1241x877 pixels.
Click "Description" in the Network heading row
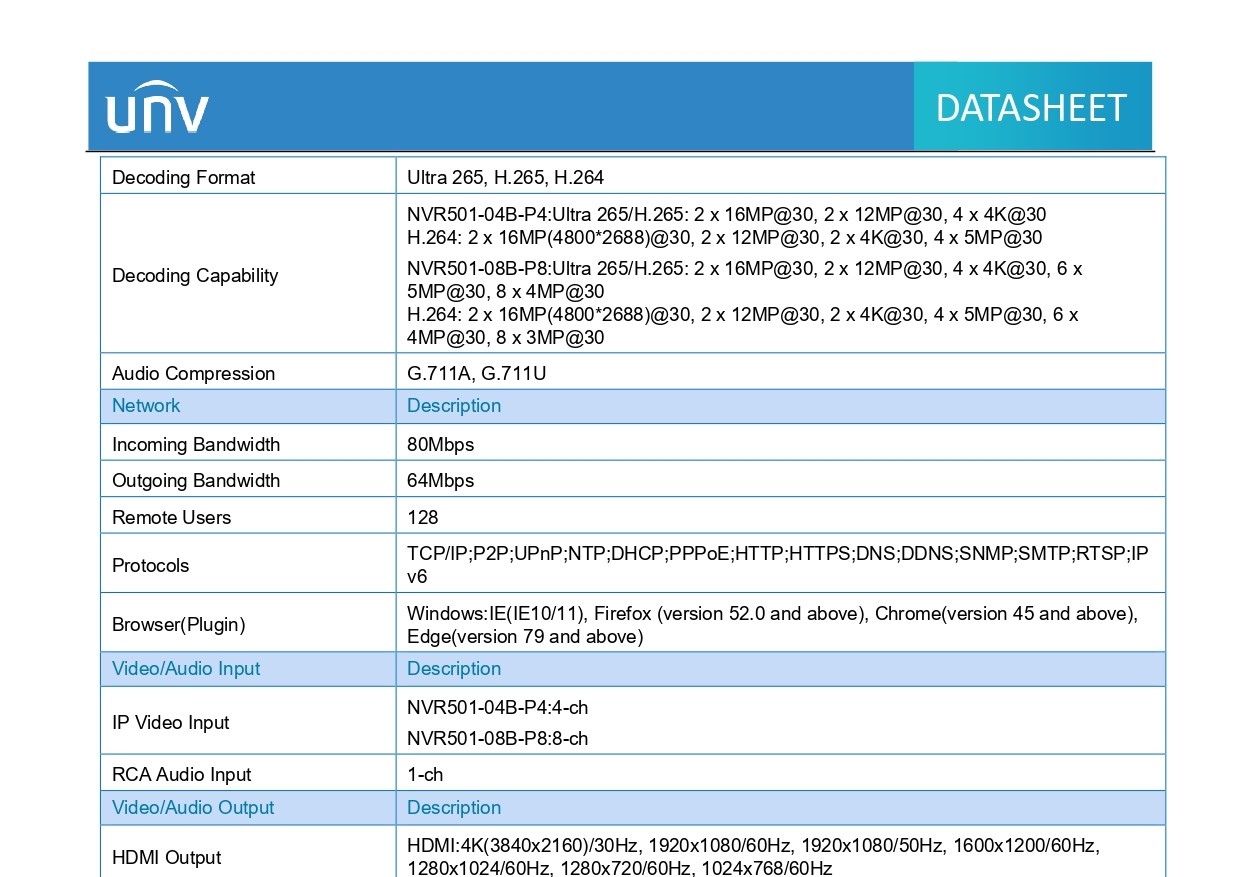454,406
